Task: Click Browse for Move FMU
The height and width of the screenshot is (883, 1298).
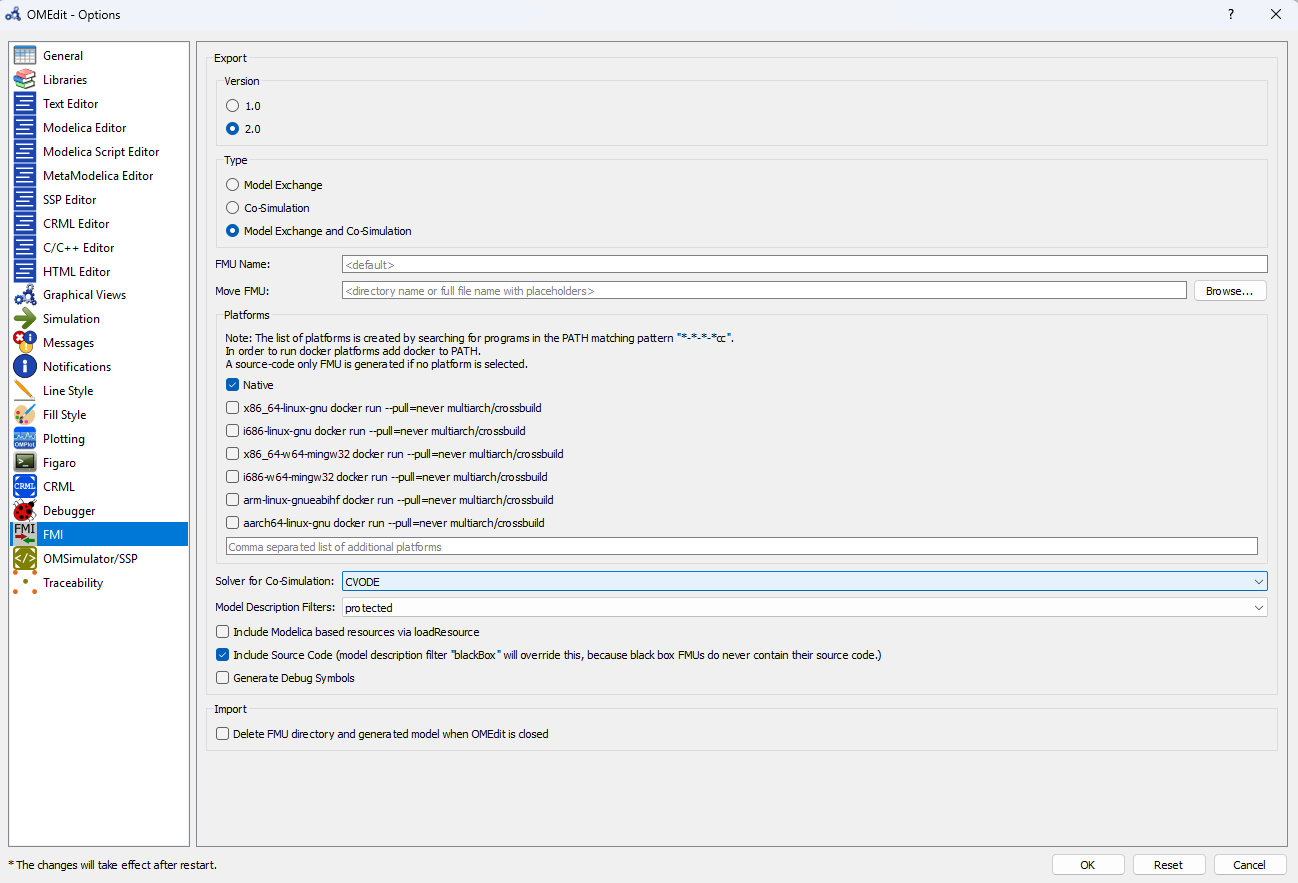Action: coord(1230,291)
